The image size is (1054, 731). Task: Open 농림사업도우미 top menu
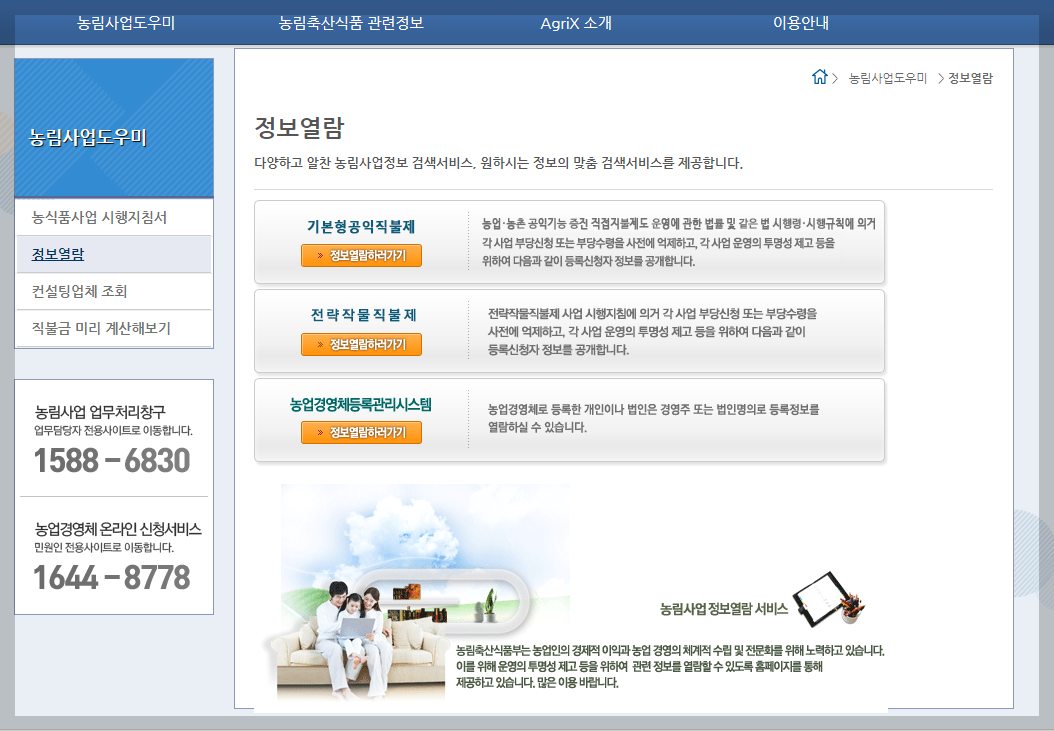tap(126, 23)
